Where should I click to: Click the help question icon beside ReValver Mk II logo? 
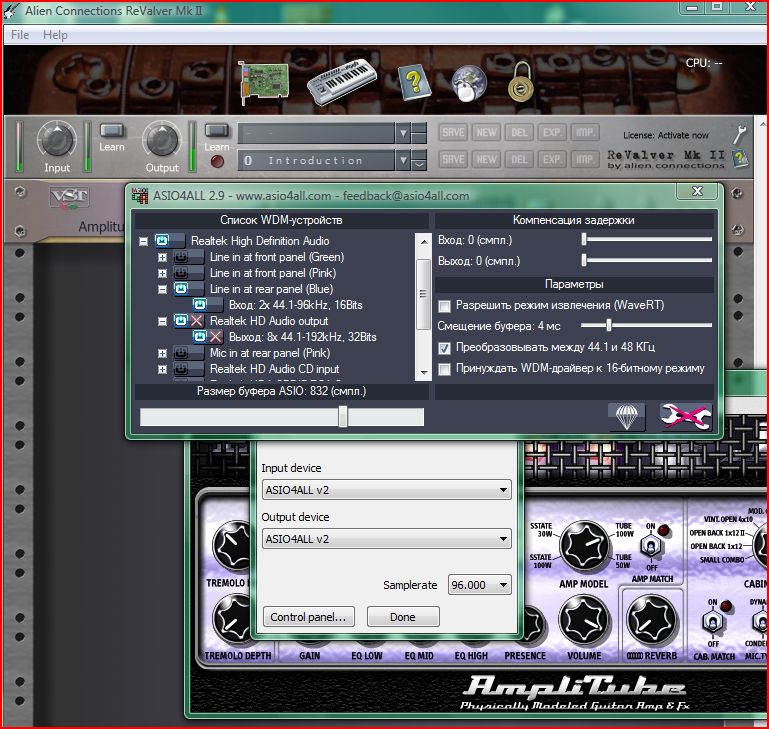(x=740, y=158)
